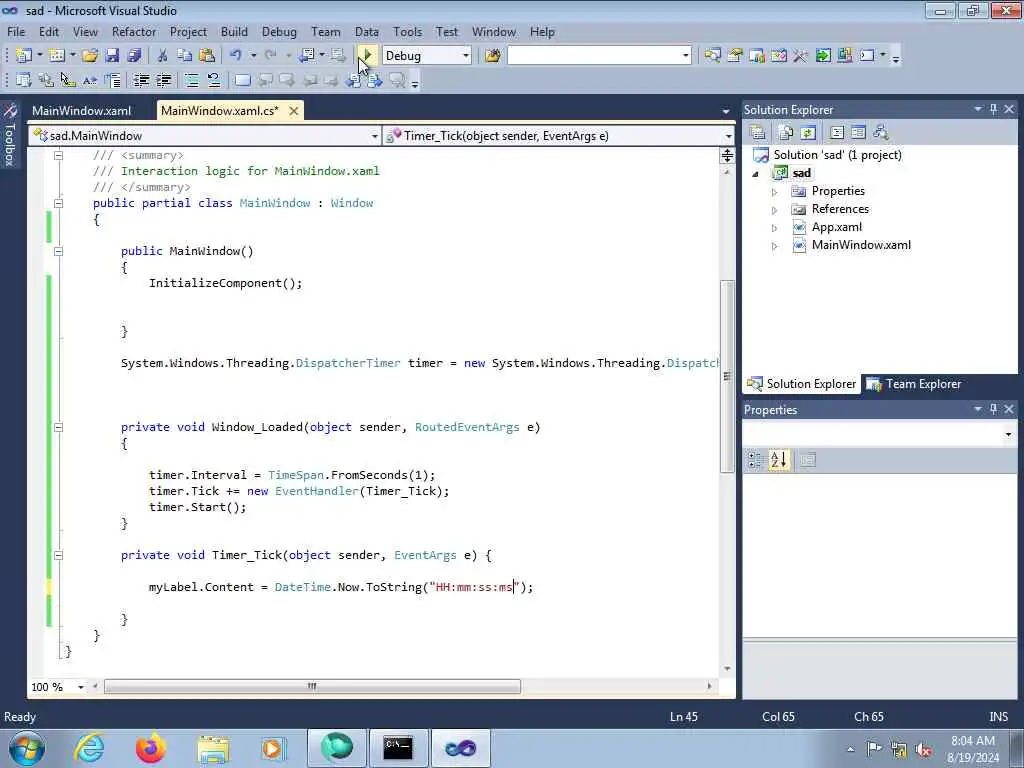Screen dimensions: 1024x768
Task: Click the Refresh icon in Solution Explorer
Action: tap(808, 133)
